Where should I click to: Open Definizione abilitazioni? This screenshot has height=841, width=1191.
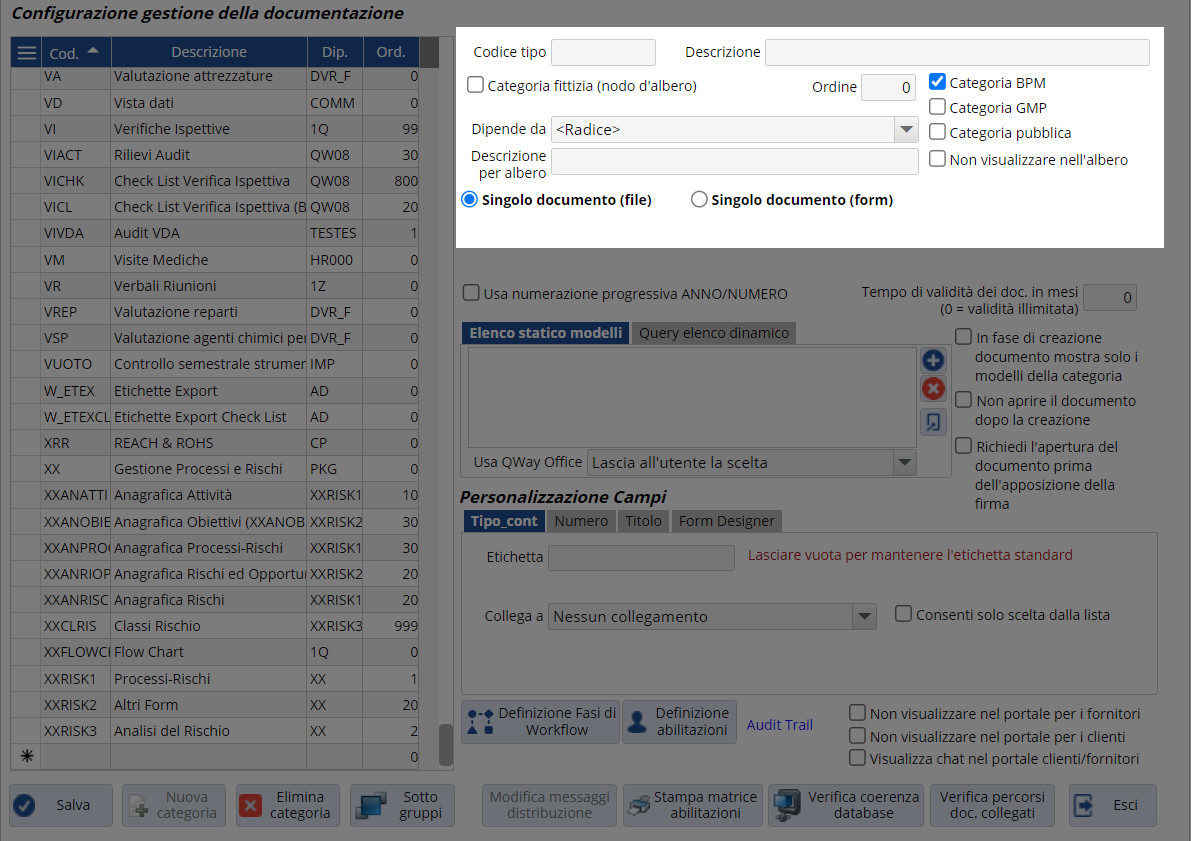[679, 721]
